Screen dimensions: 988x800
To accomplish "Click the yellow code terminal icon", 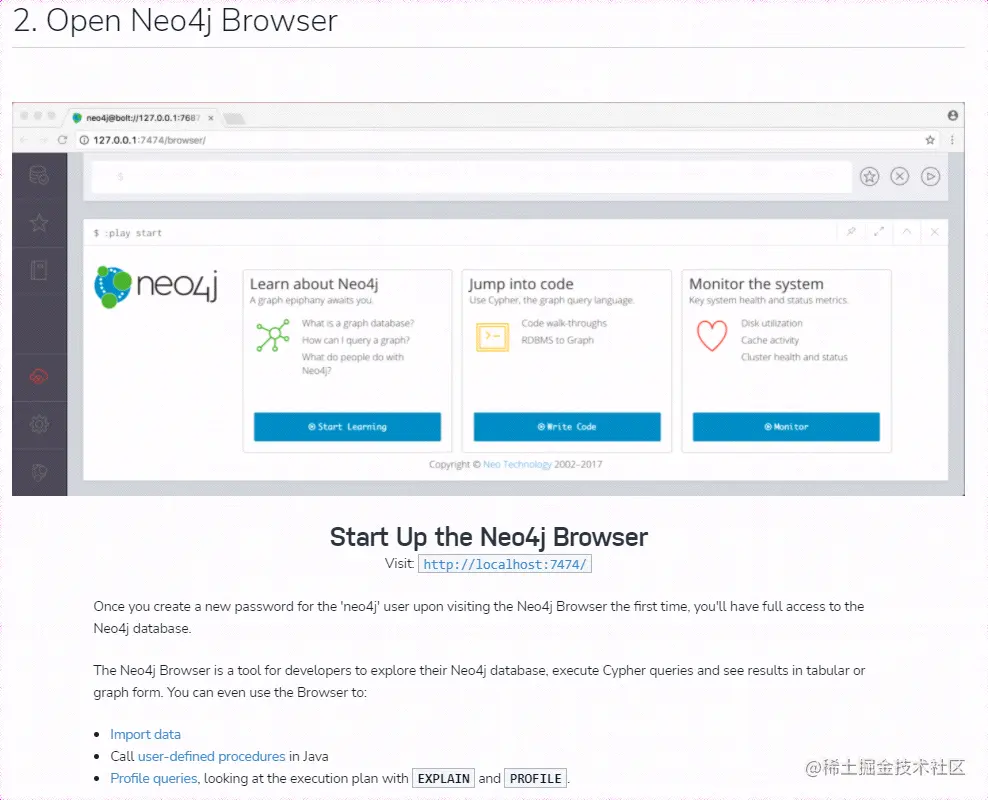I will tap(492, 337).
